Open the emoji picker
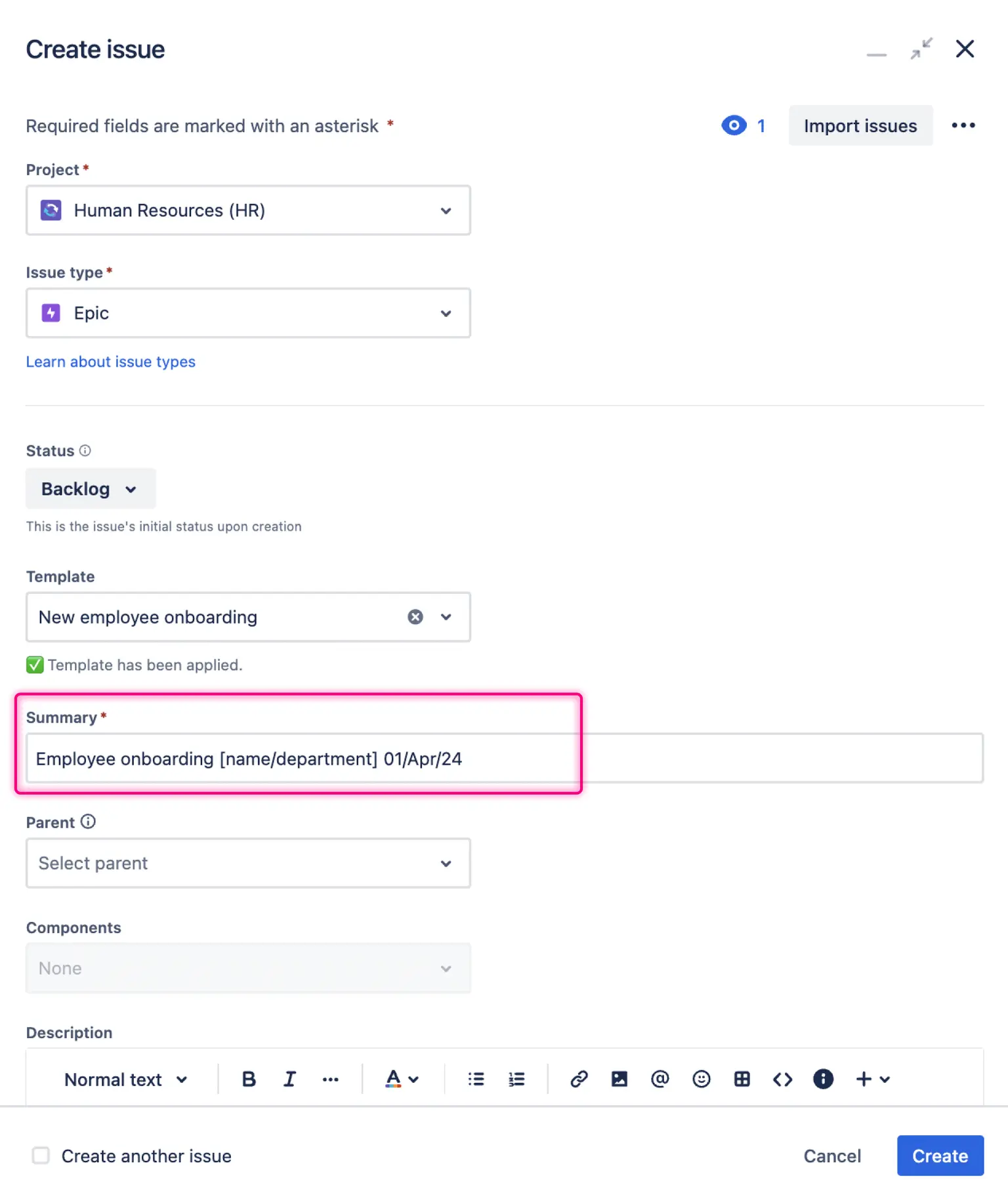This screenshot has width=1008, height=1199. 701,1079
